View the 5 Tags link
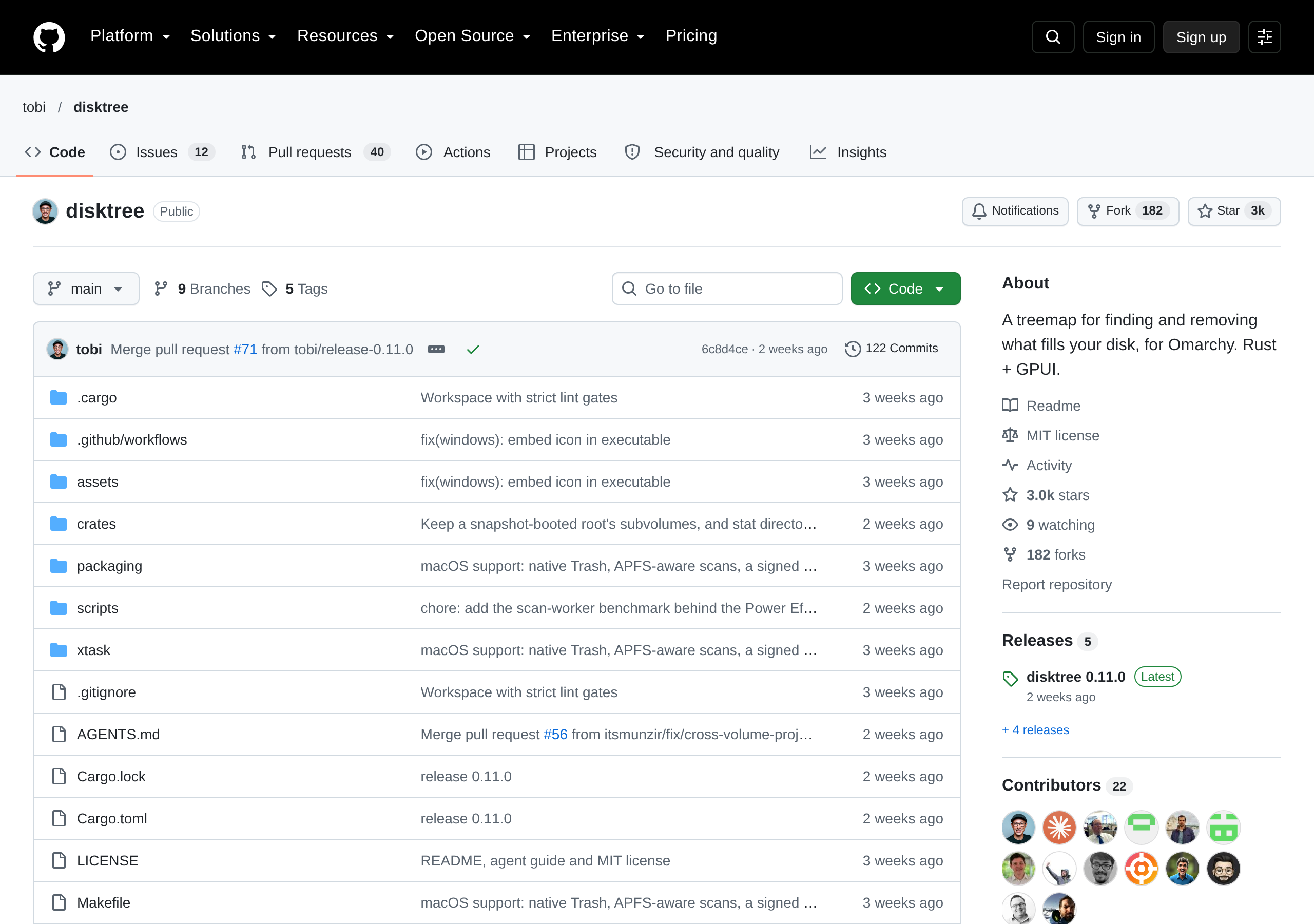 coord(295,288)
